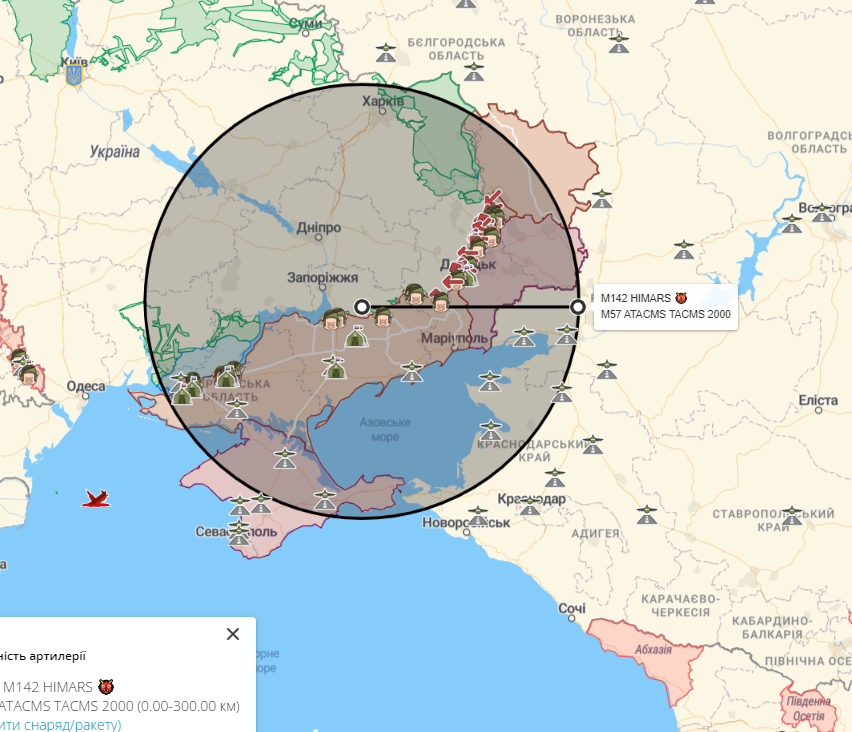
Task: Click airfield icon left of Belgorod oblast label
Action: tap(386, 53)
